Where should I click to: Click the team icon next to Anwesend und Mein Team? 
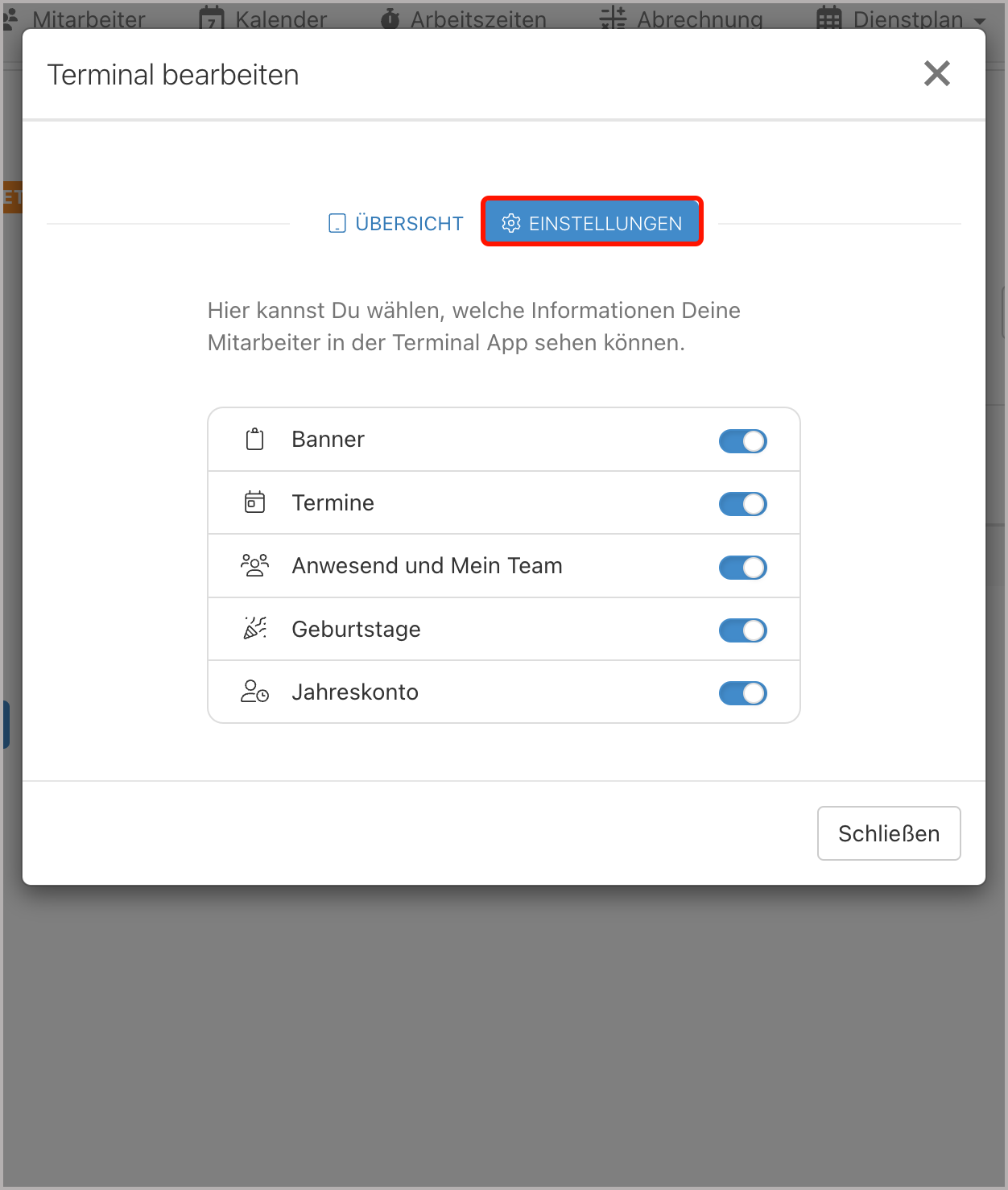pyautogui.click(x=254, y=565)
